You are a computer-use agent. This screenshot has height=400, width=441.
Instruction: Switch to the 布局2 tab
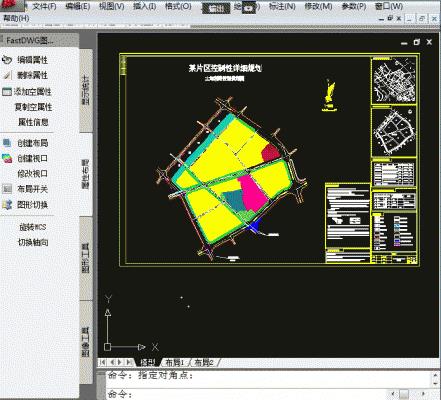click(203, 362)
